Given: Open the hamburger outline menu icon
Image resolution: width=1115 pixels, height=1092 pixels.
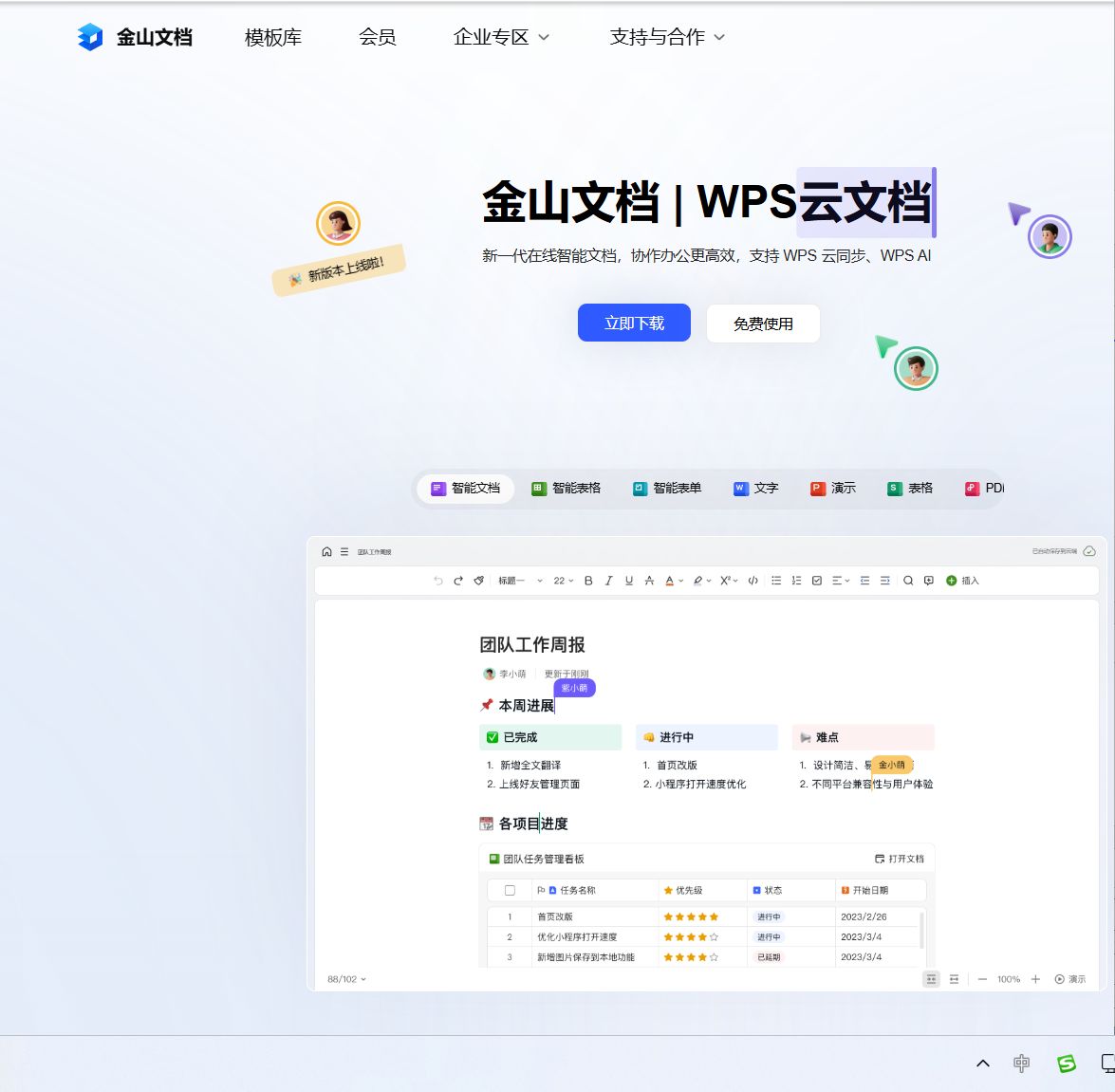Looking at the screenshot, I should (x=344, y=551).
